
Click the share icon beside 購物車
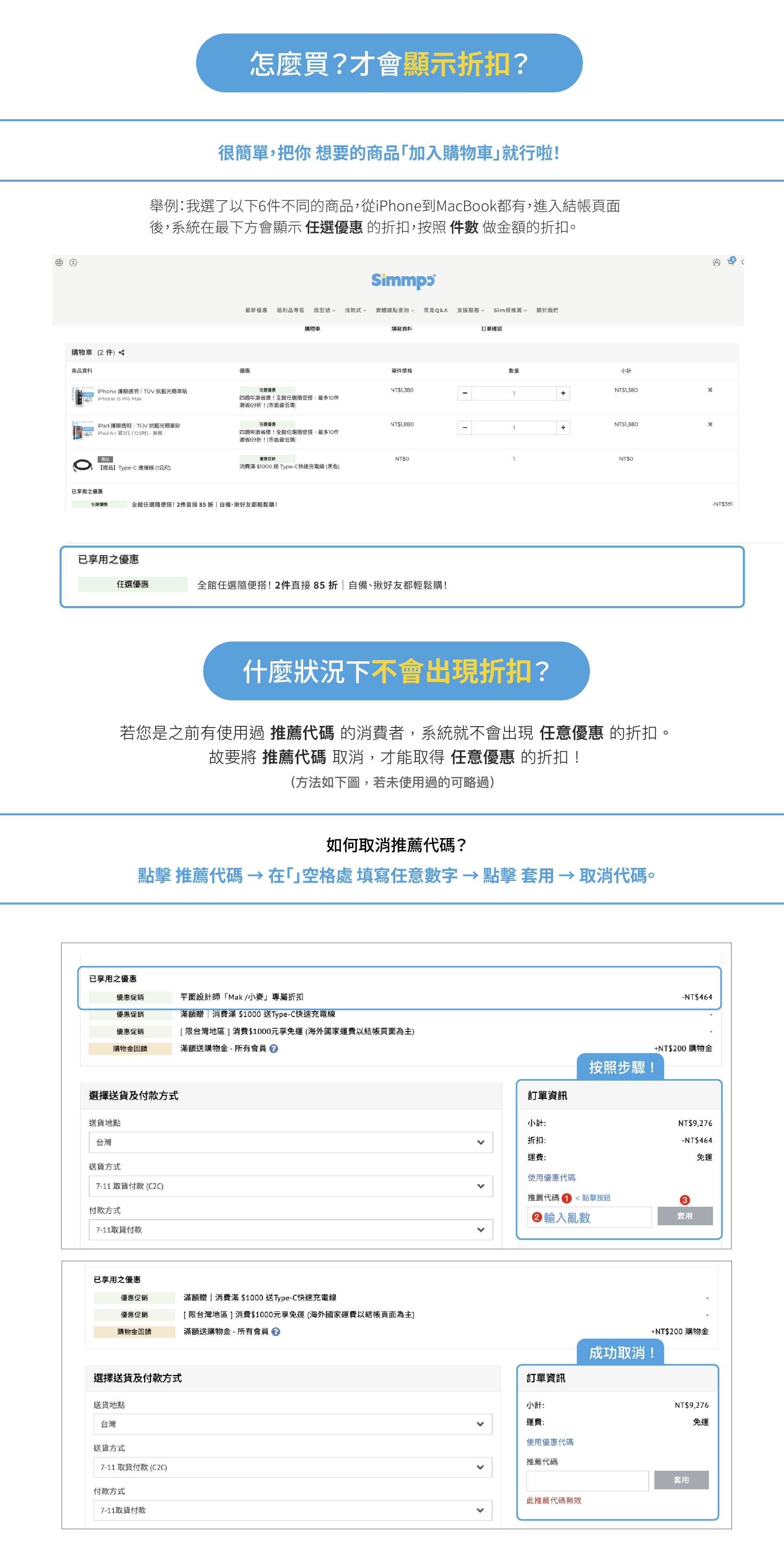click(x=122, y=352)
